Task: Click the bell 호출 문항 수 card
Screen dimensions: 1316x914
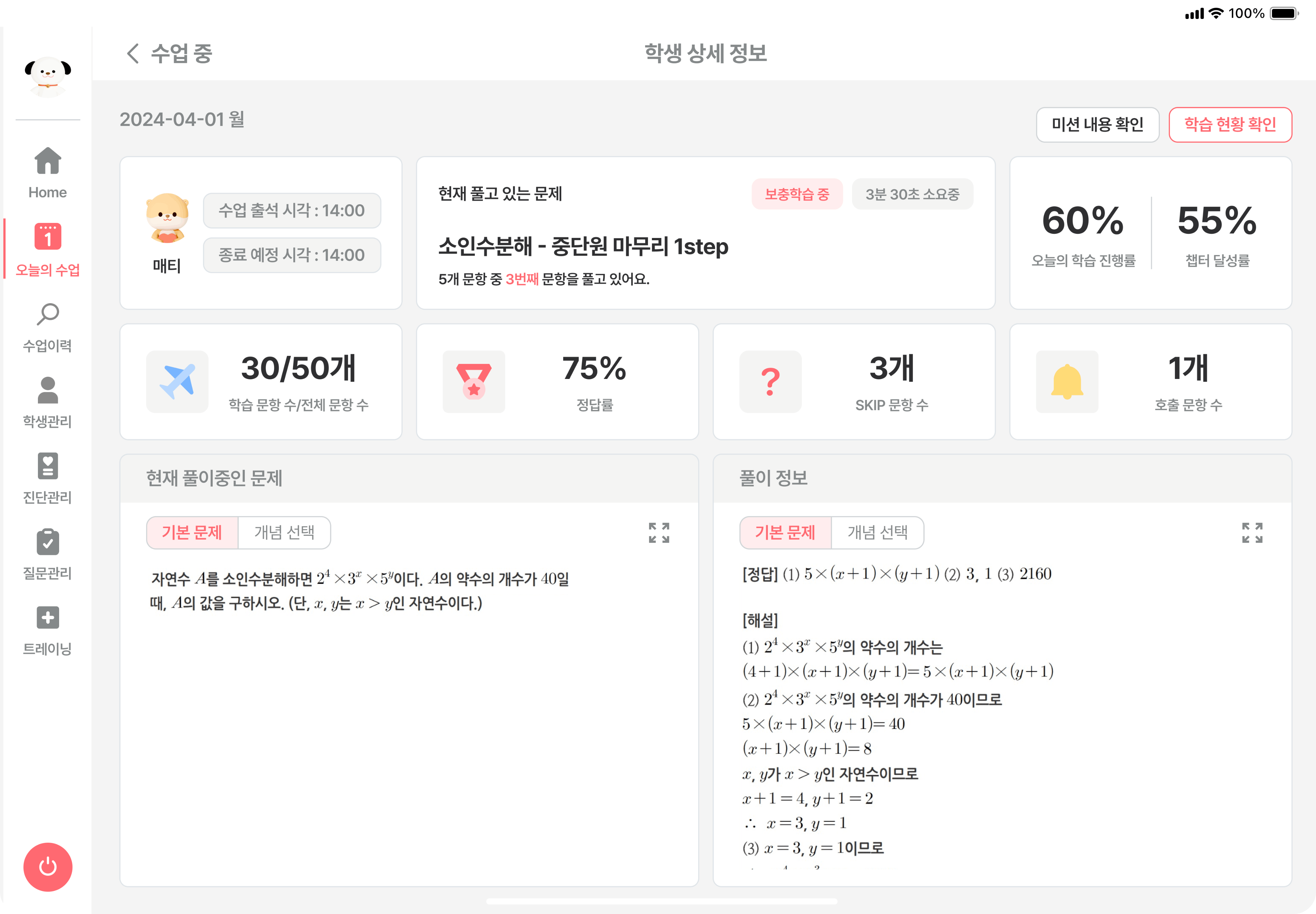Action: tap(1151, 382)
